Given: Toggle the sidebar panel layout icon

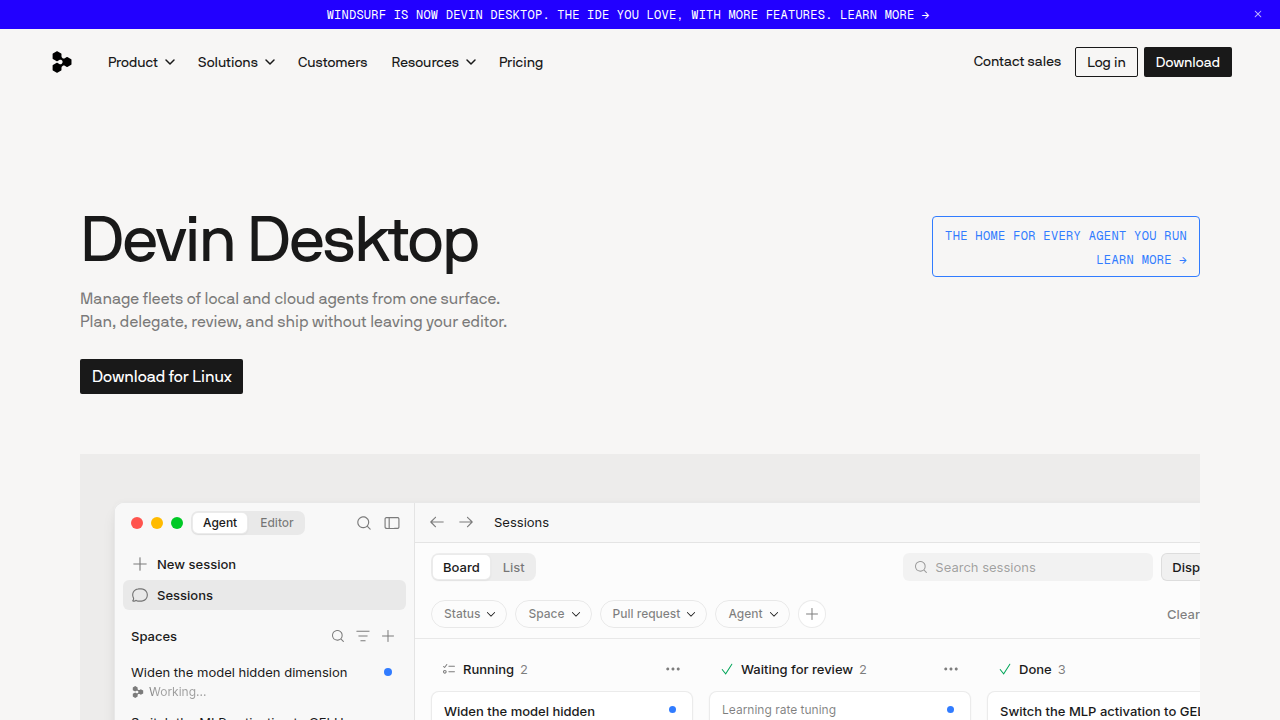Looking at the screenshot, I should point(392,523).
